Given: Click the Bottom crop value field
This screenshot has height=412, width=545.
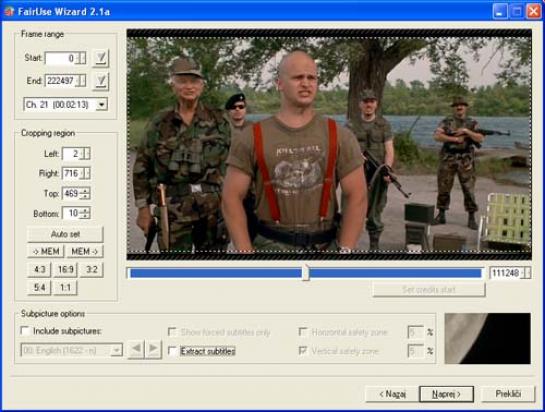Looking at the screenshot, I should (72, 213).
